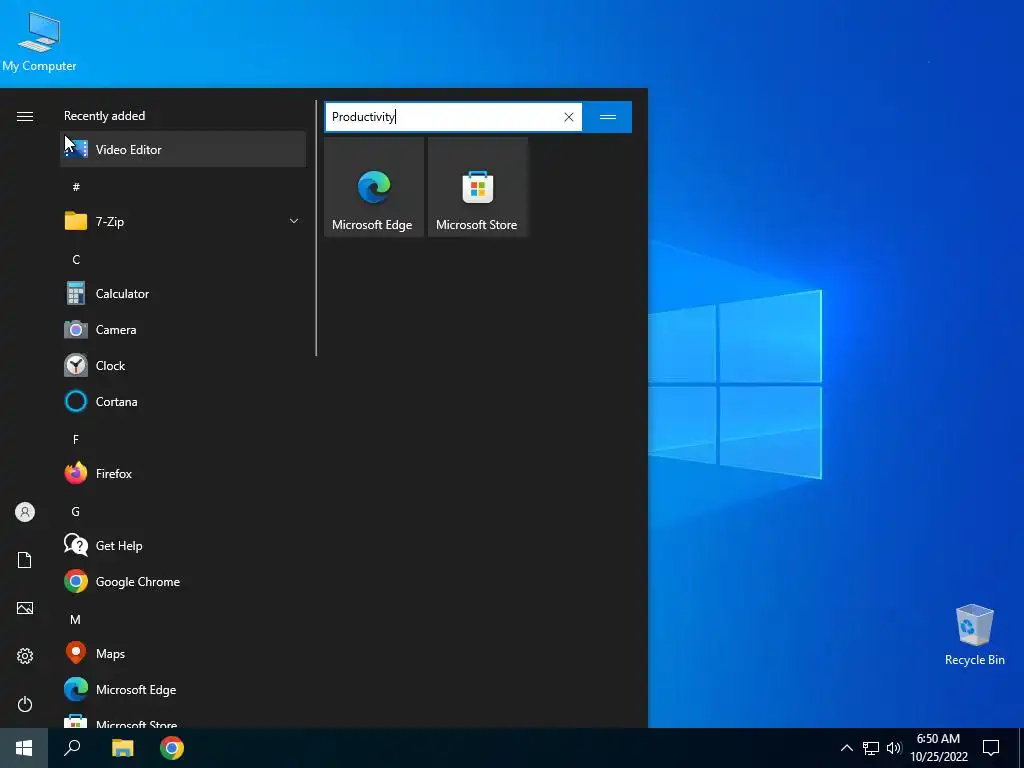1024x768 pixels.
Task: Click the 'C' letter header
Action: pyautogui.click(x=76, y=259)
